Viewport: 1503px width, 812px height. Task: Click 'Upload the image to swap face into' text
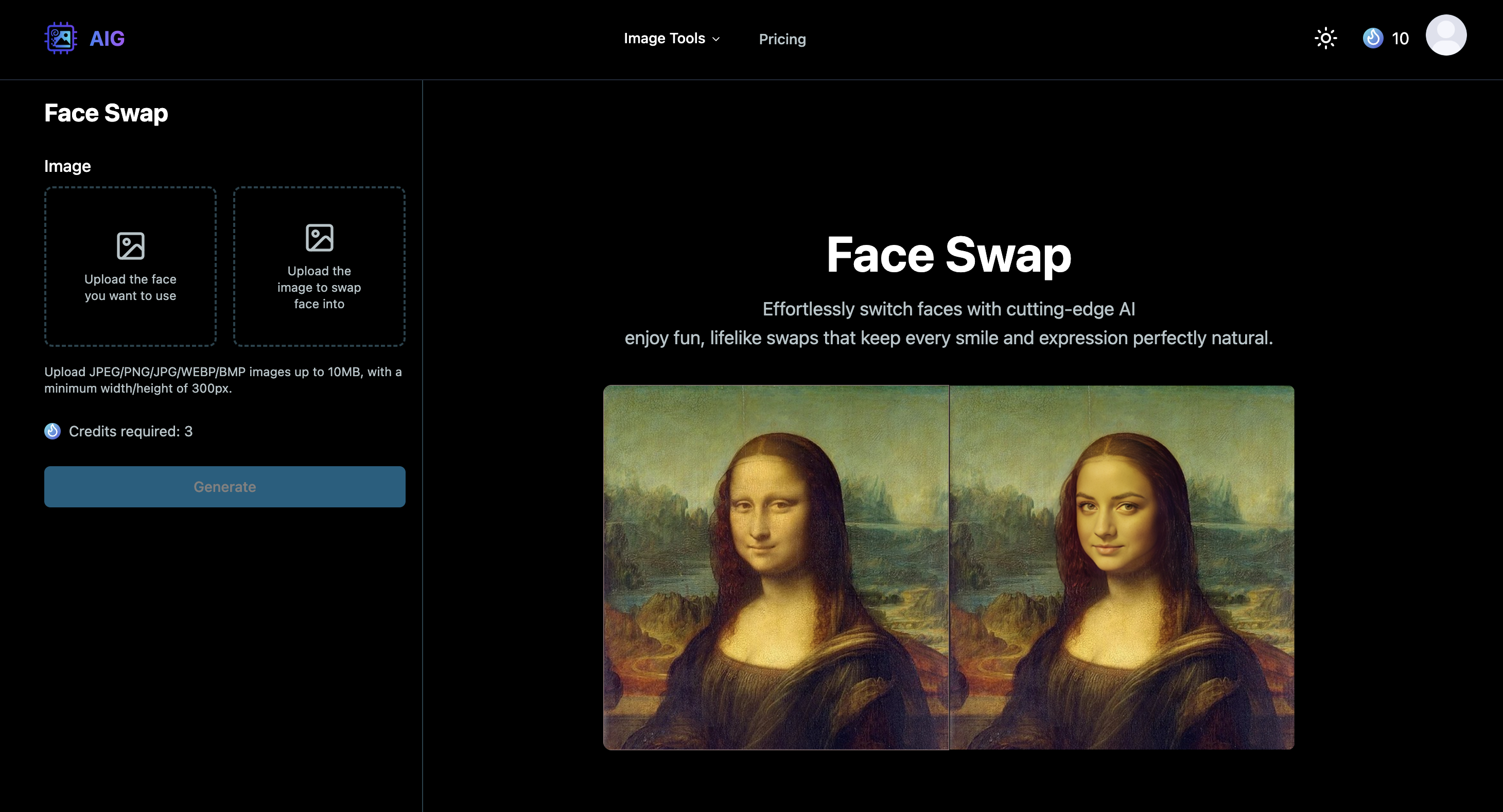319,288
